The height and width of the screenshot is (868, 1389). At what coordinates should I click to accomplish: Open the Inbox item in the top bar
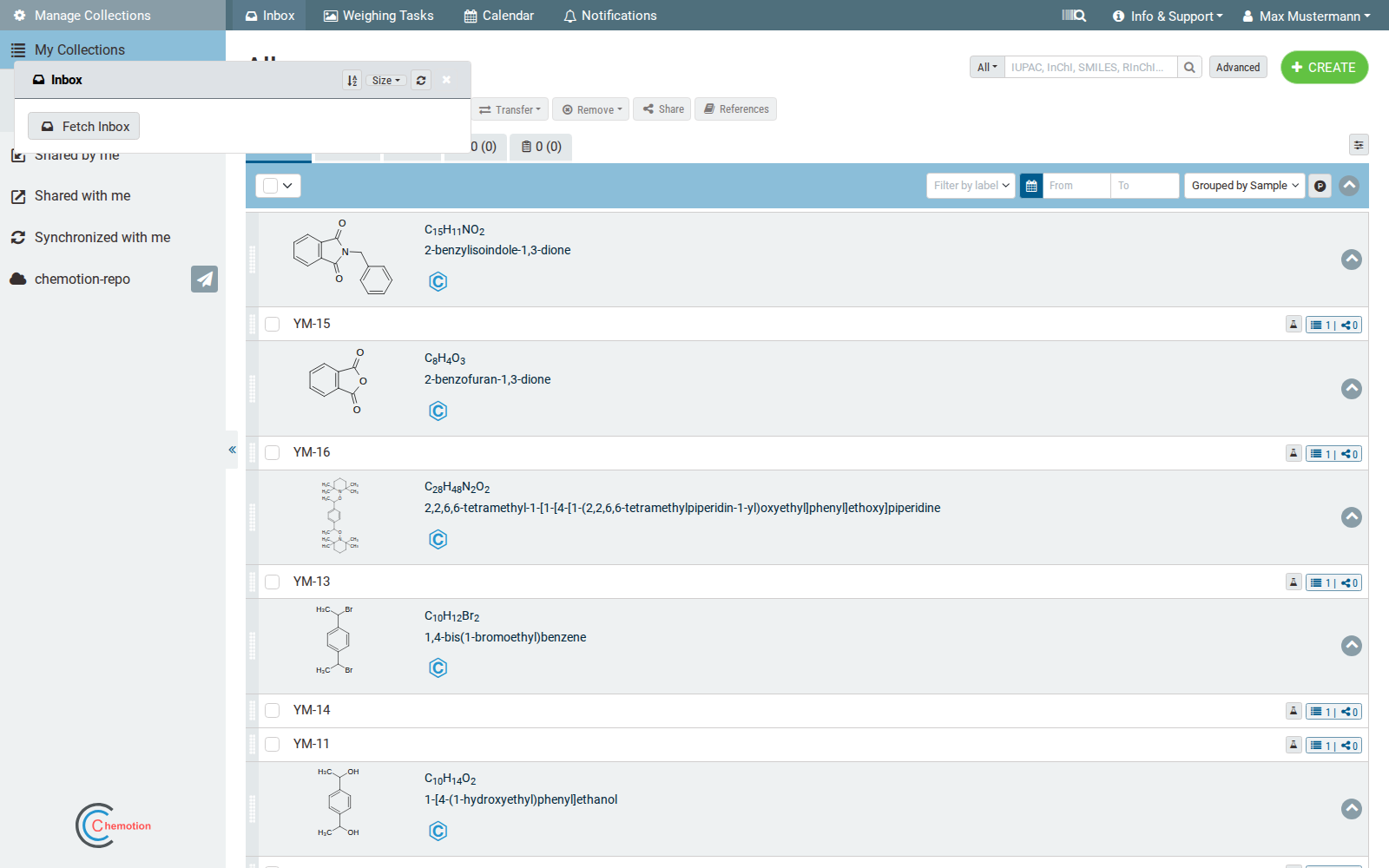click(x=270, y=16)
